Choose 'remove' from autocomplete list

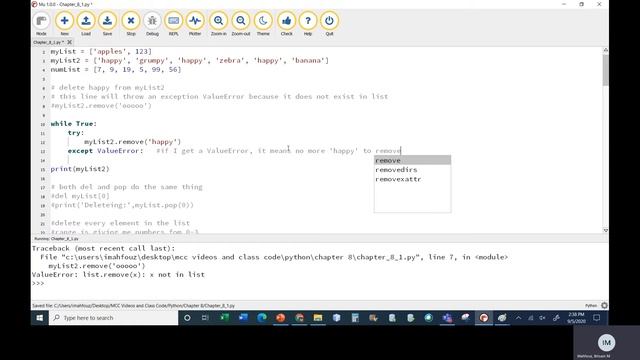pos(412,160)
